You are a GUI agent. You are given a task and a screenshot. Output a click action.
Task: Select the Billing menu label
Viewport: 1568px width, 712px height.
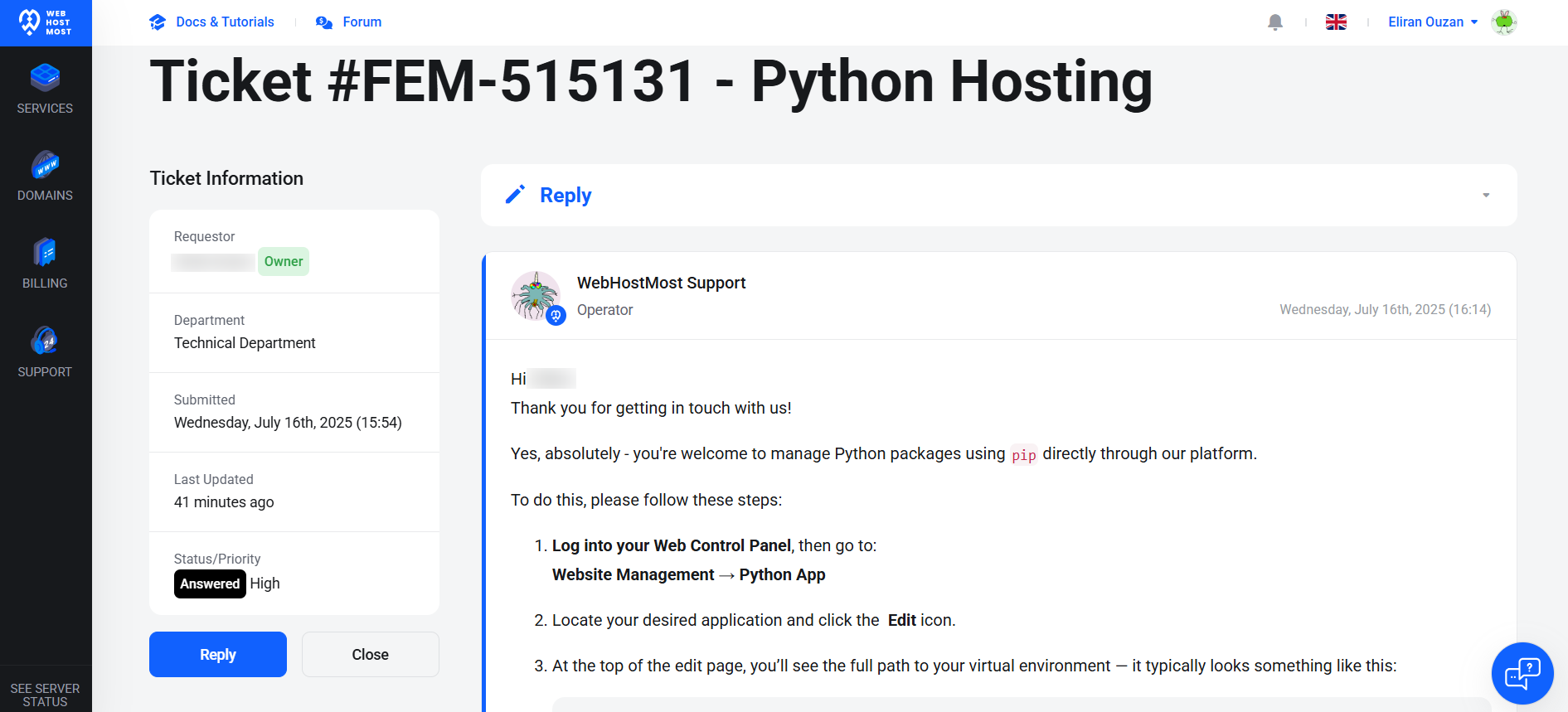45,283
